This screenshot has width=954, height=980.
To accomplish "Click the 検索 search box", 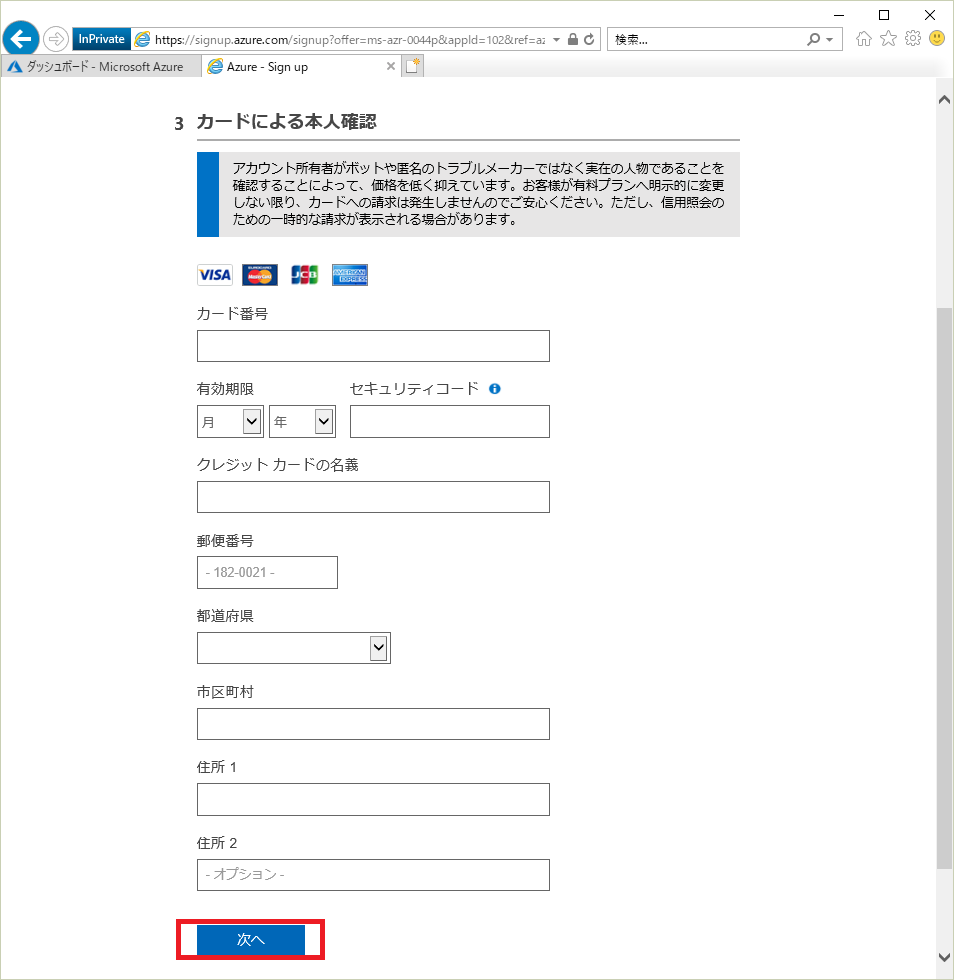I will [x=706, y=39].
